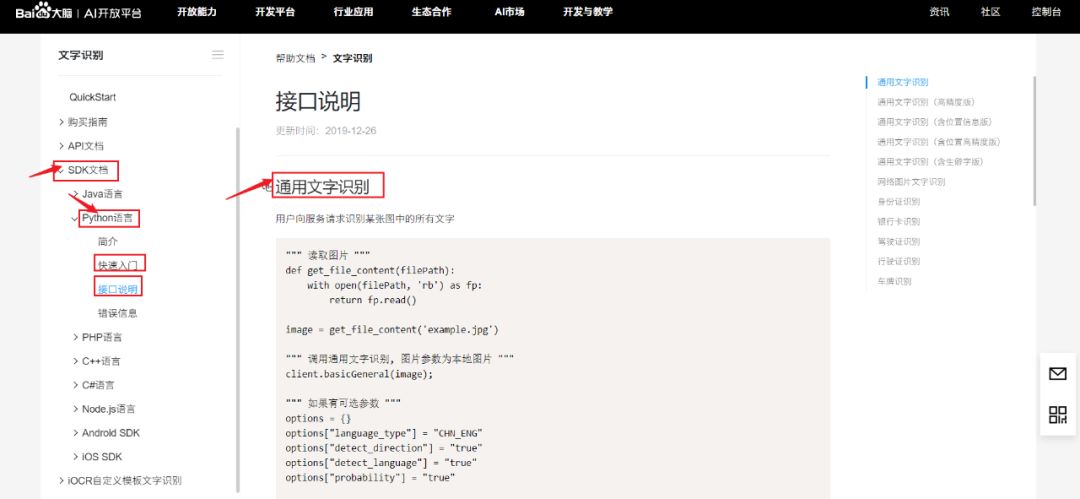Click the client.basicGeneral(image) code line
The height and width of the screenshot is (499, 1080).
tap(359, 374)
